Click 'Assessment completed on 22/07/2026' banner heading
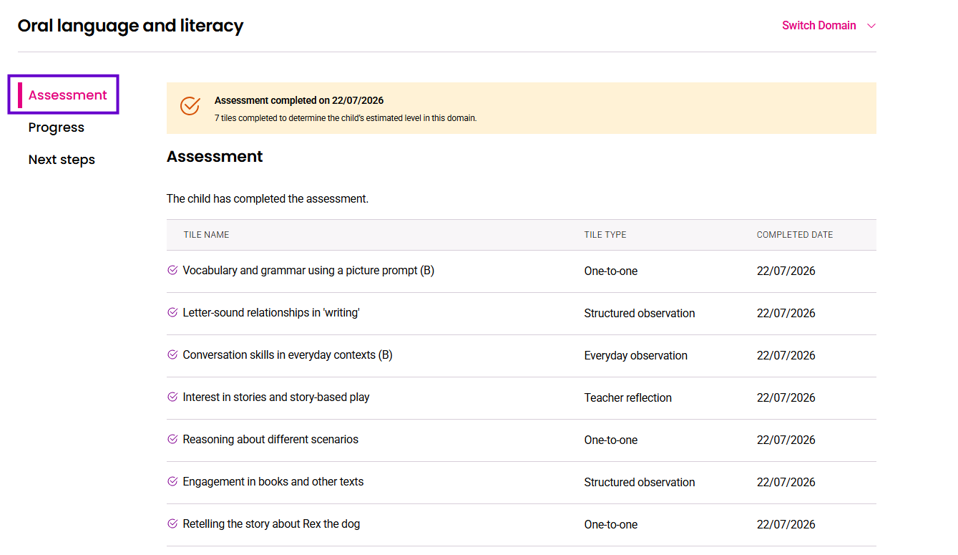 (x=299, y=100)
